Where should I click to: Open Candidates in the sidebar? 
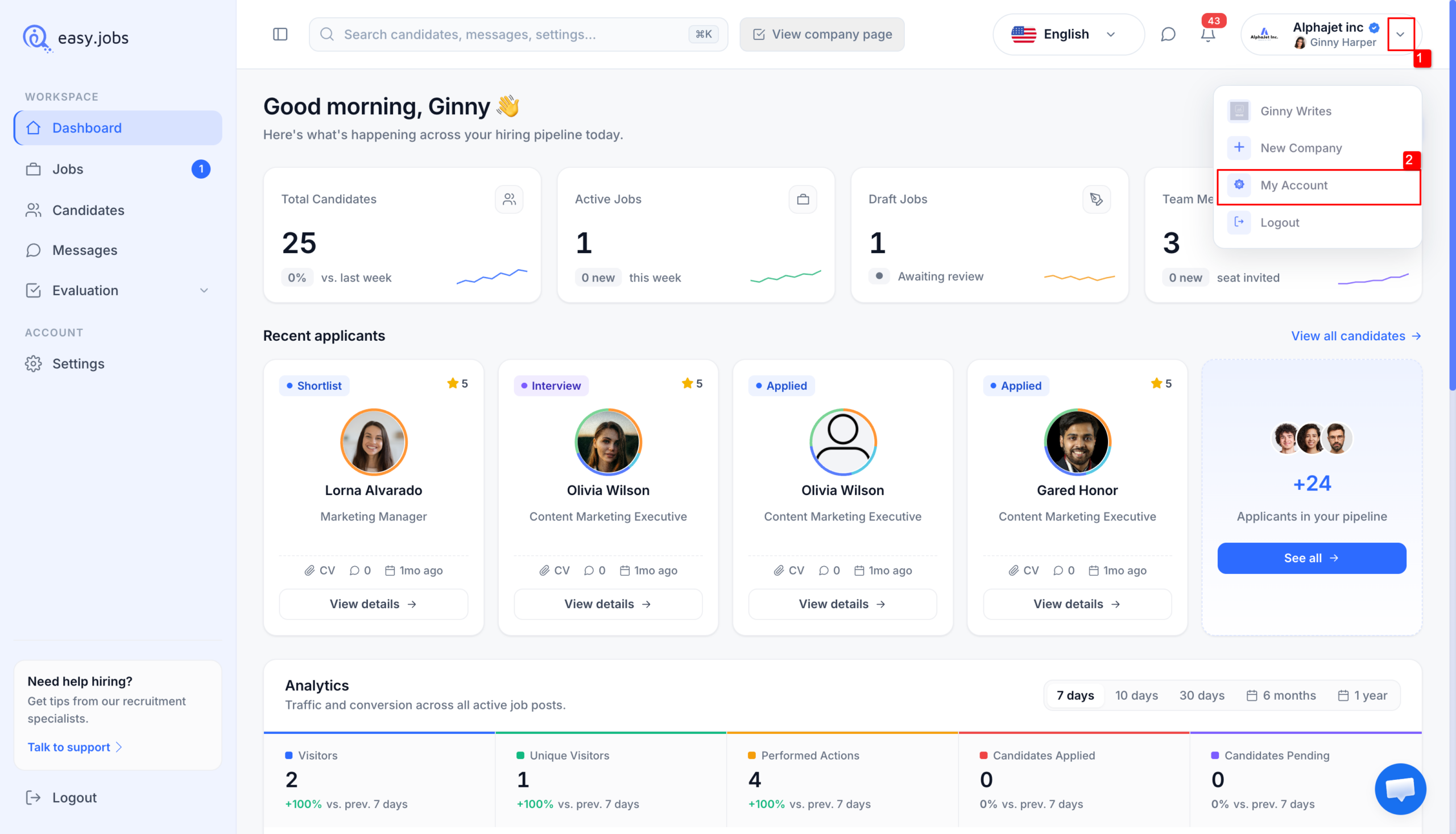[x=117, y=210]
